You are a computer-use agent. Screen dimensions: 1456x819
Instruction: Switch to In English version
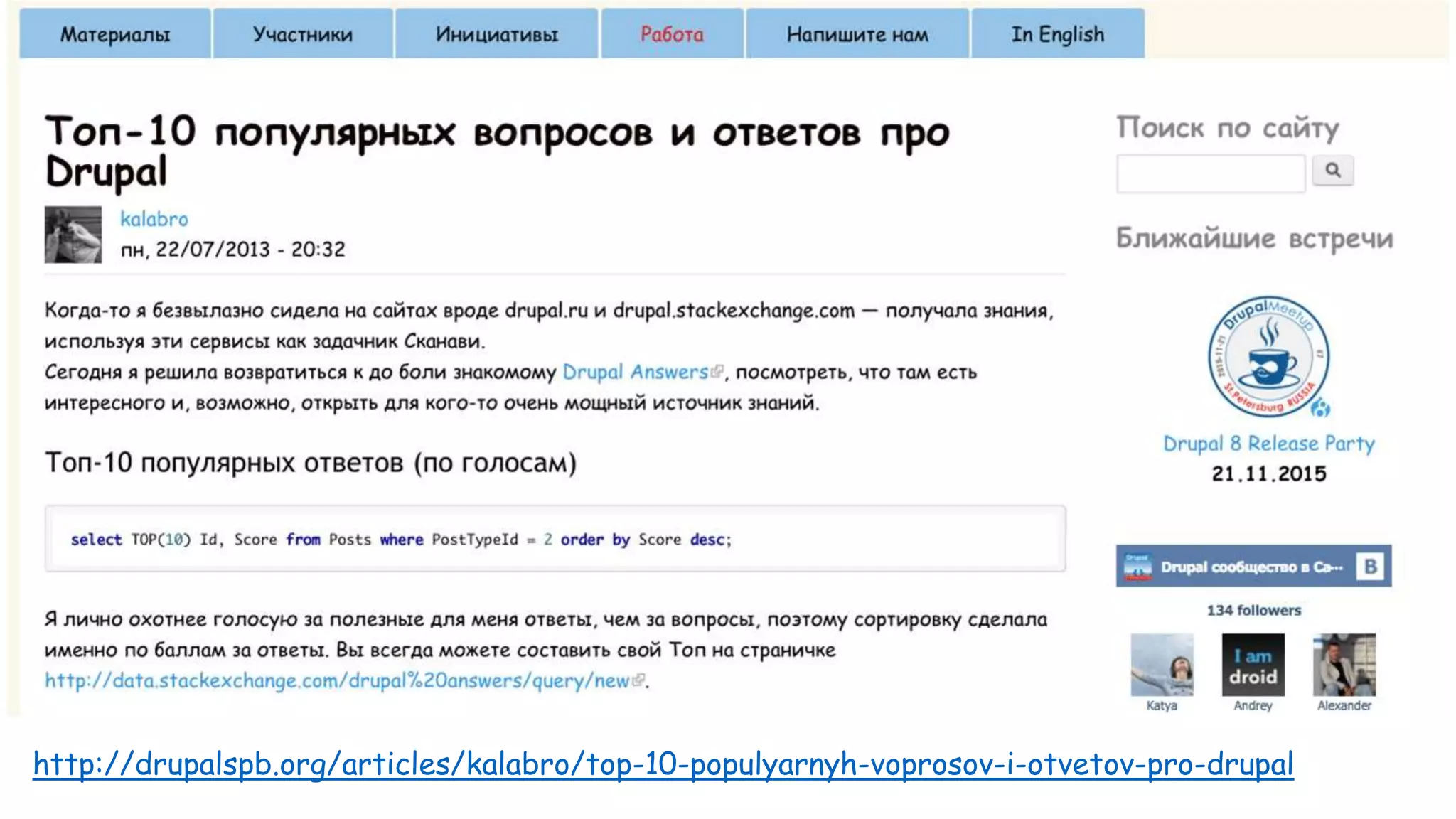[1058, 34]
